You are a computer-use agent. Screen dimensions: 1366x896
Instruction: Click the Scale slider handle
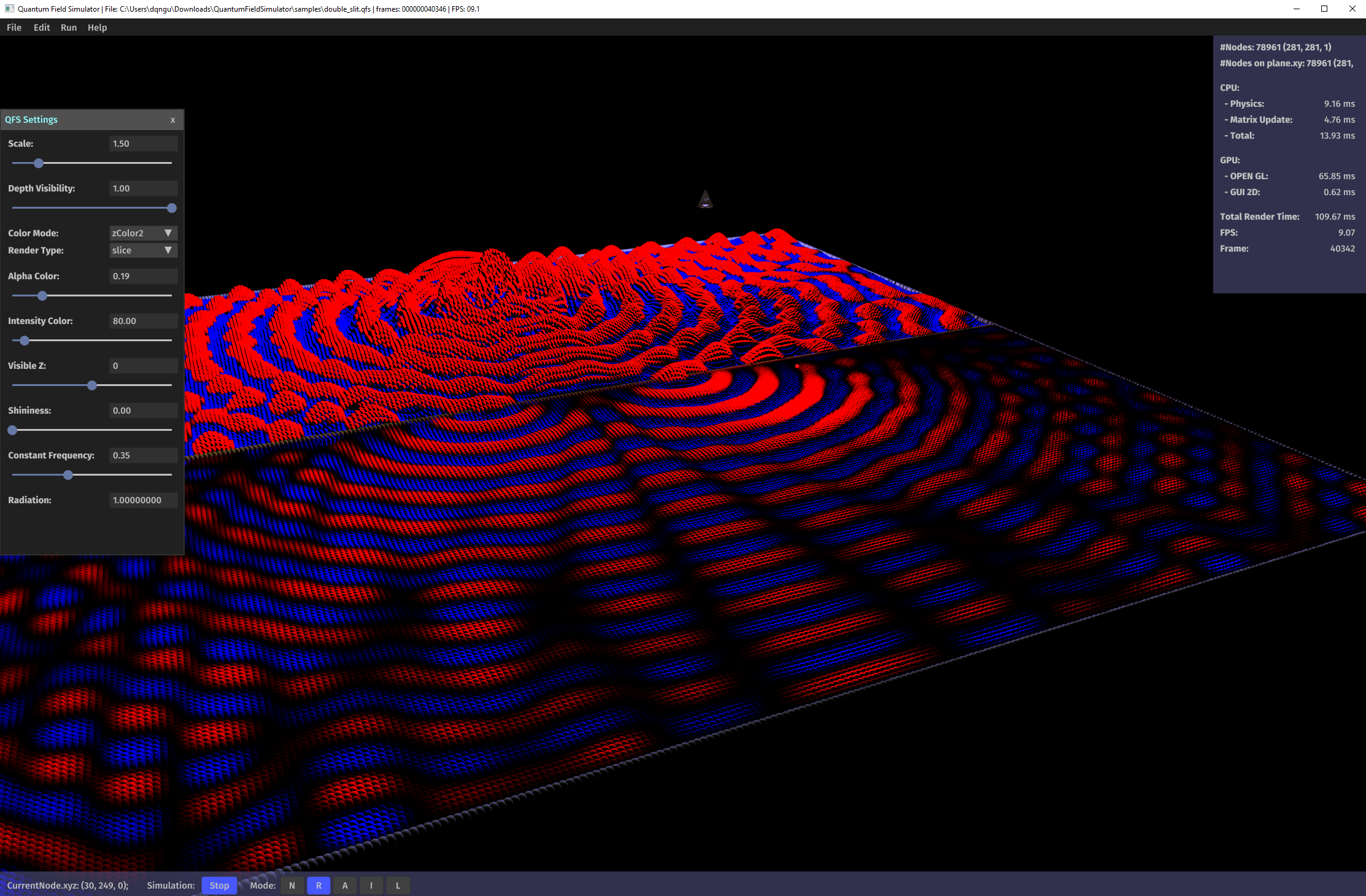pos(39,163)
